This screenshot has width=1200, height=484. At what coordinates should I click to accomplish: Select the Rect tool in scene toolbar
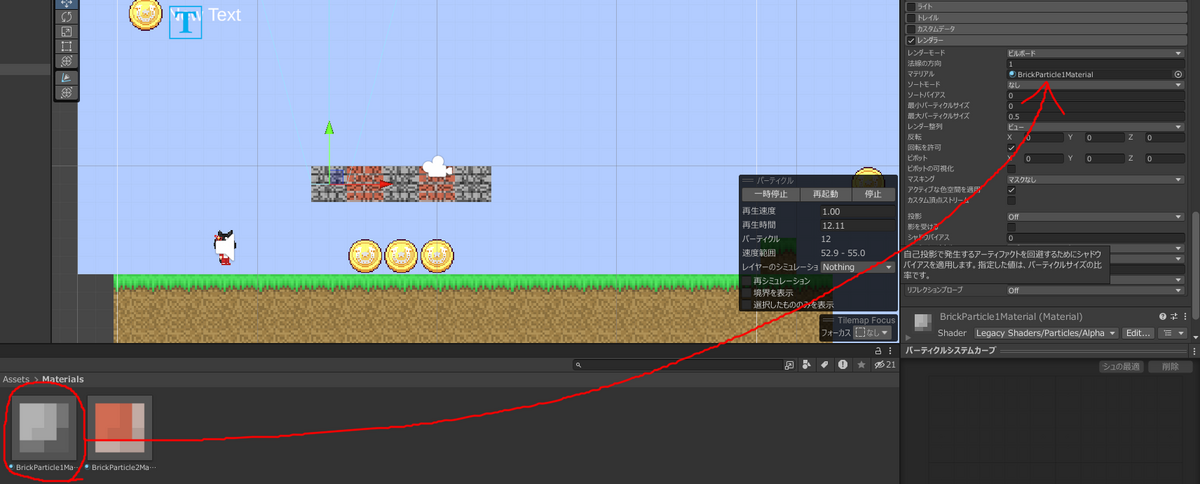(x=66, y=46)
